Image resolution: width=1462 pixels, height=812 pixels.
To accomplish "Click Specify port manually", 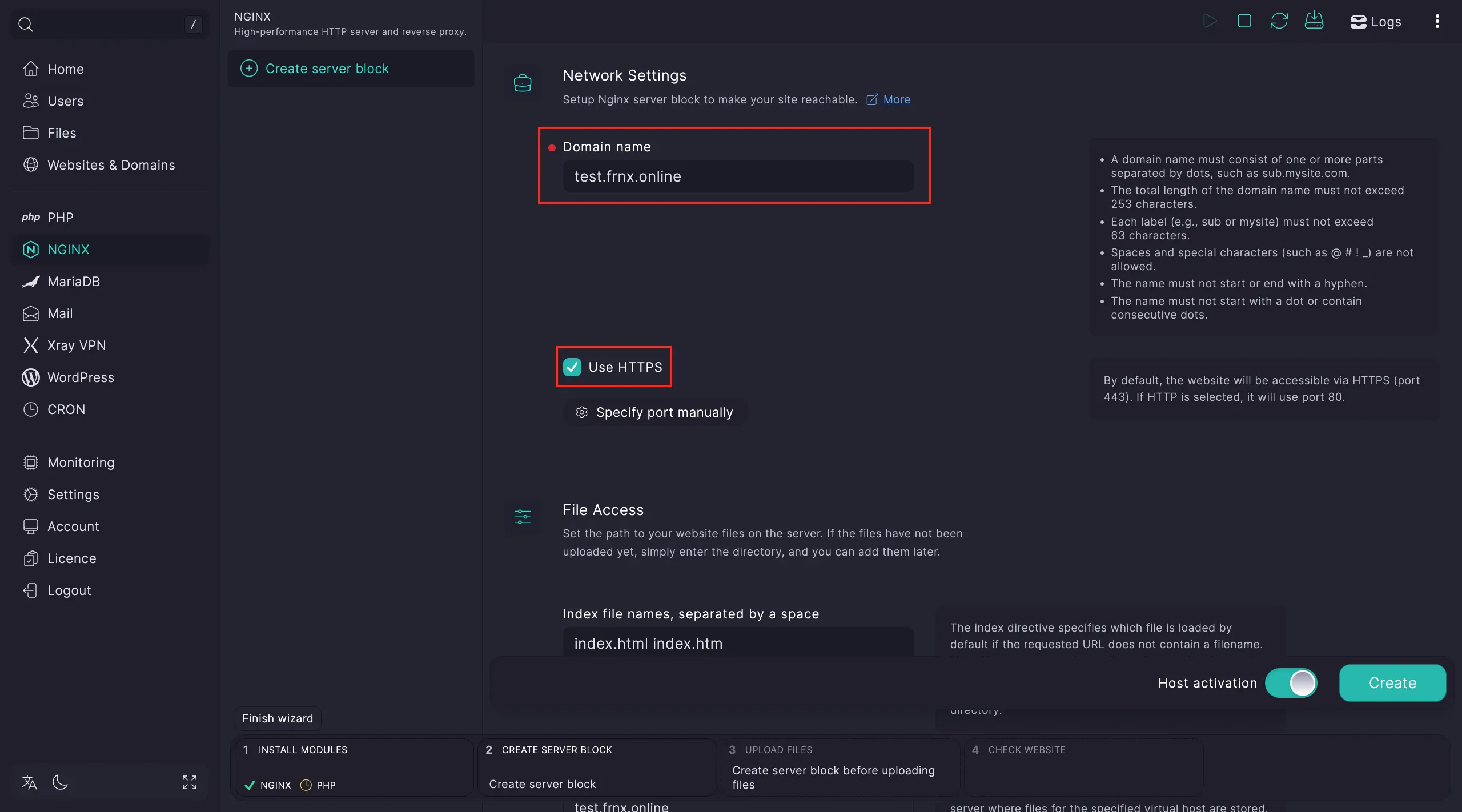I will click(x=655, y=412).
